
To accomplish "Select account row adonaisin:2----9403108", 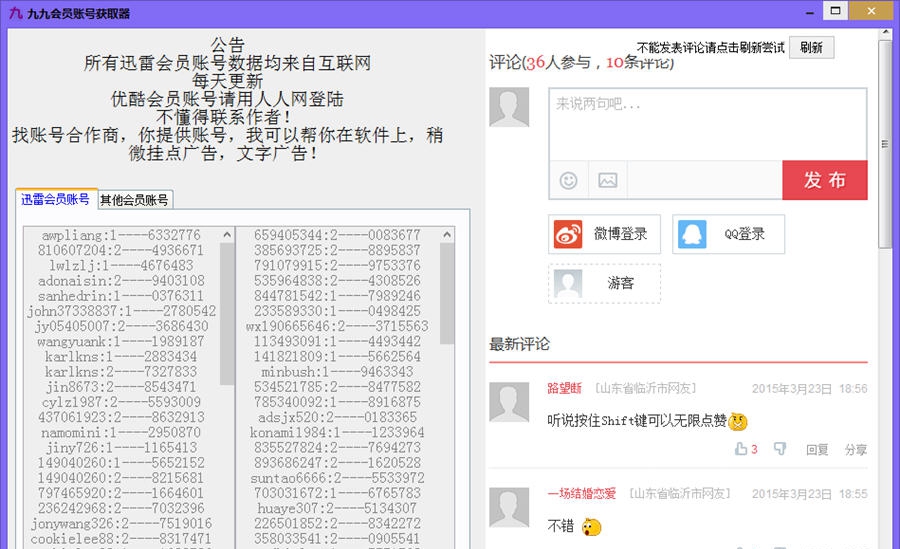I will tap(121, 280).
